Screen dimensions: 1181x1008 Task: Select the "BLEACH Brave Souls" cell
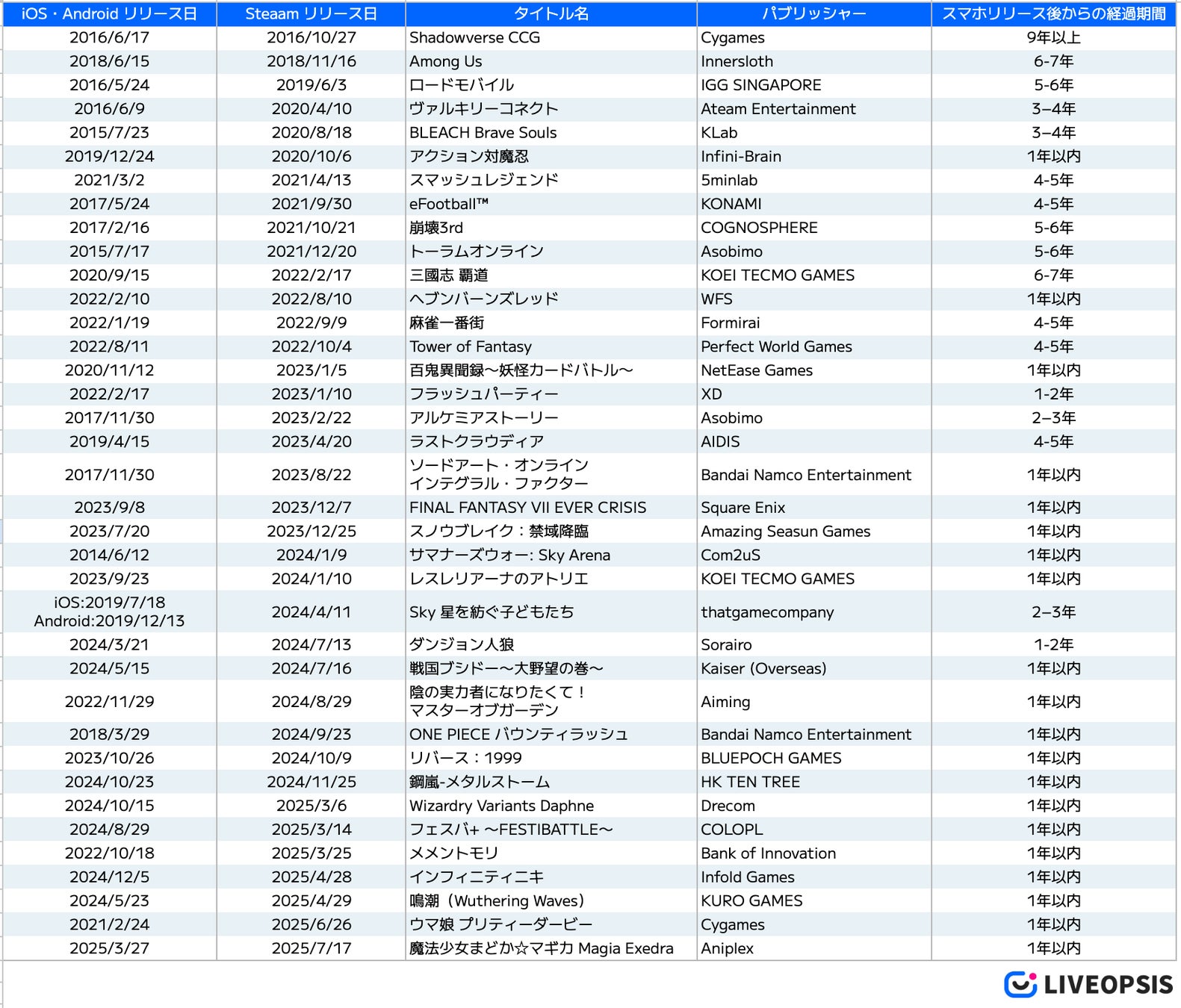[551, 133]
